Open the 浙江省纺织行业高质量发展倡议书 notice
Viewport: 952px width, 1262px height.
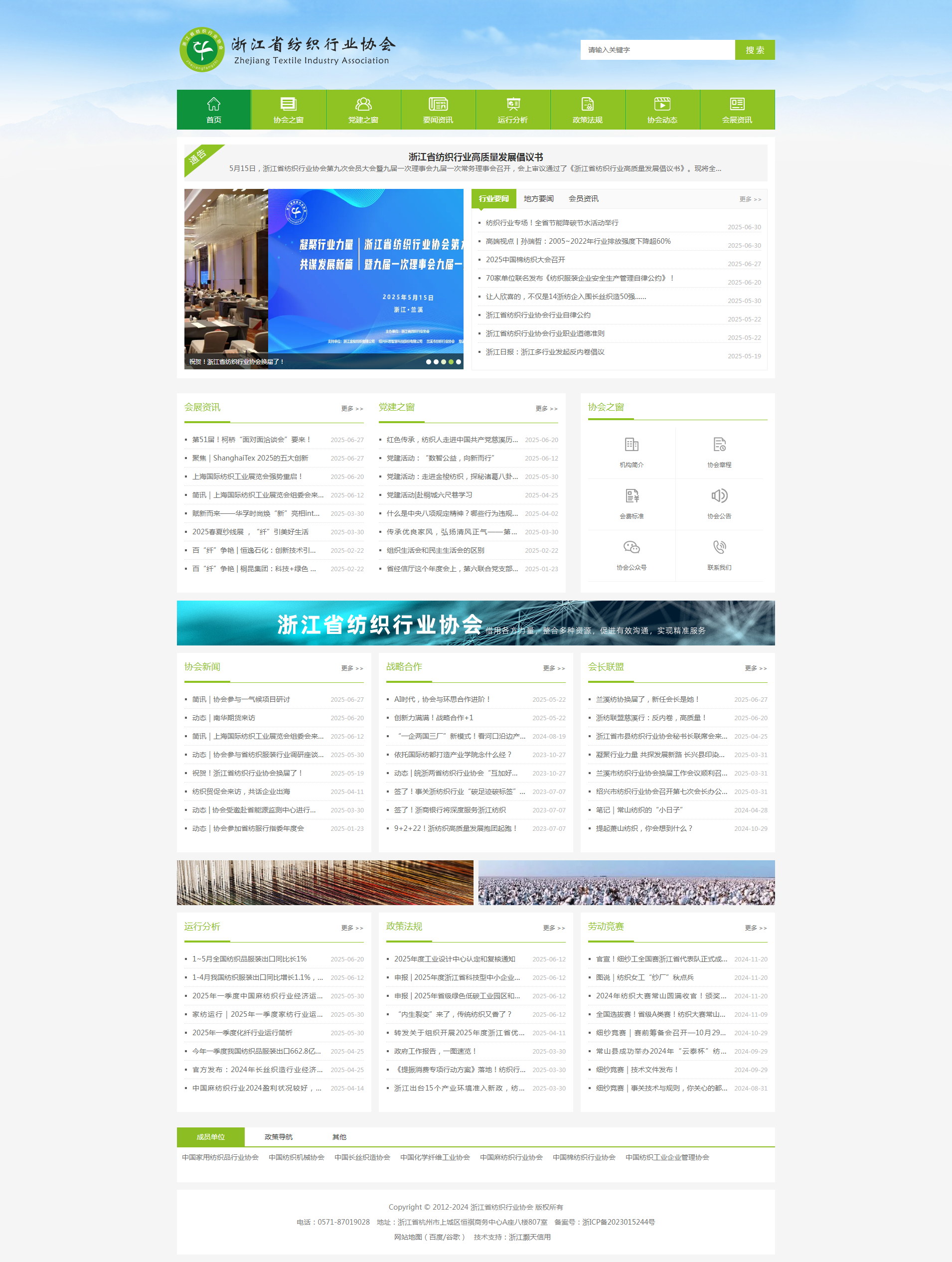pyautogui.click(x=475, y=157)
